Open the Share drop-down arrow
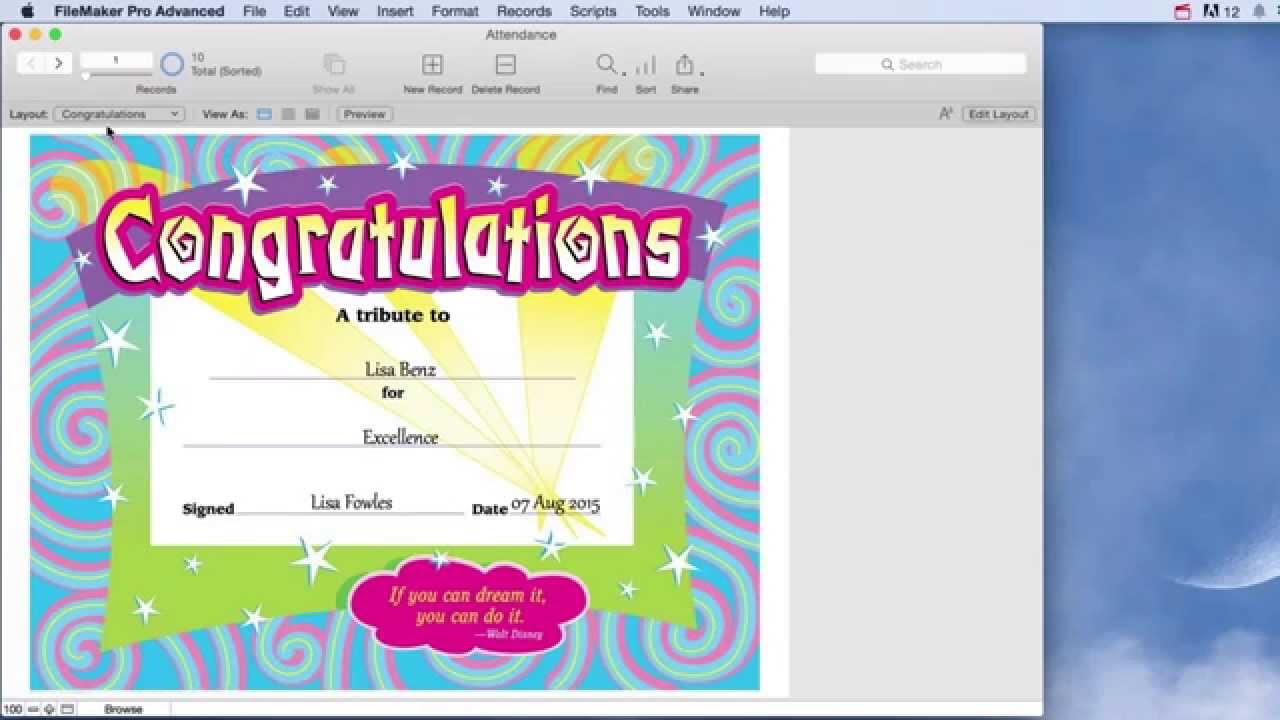Image resolution: width=1280 pixels, height=720 pixels. (701, 73)
